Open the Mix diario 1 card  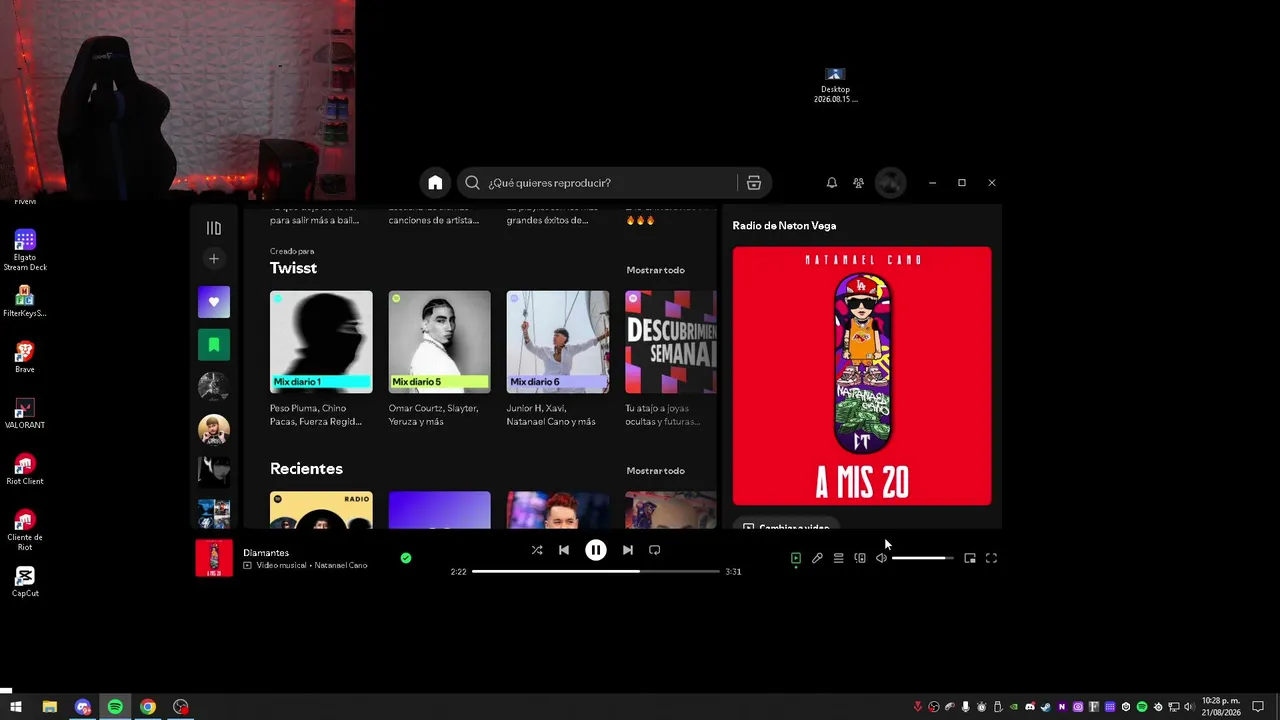point(321,358)
